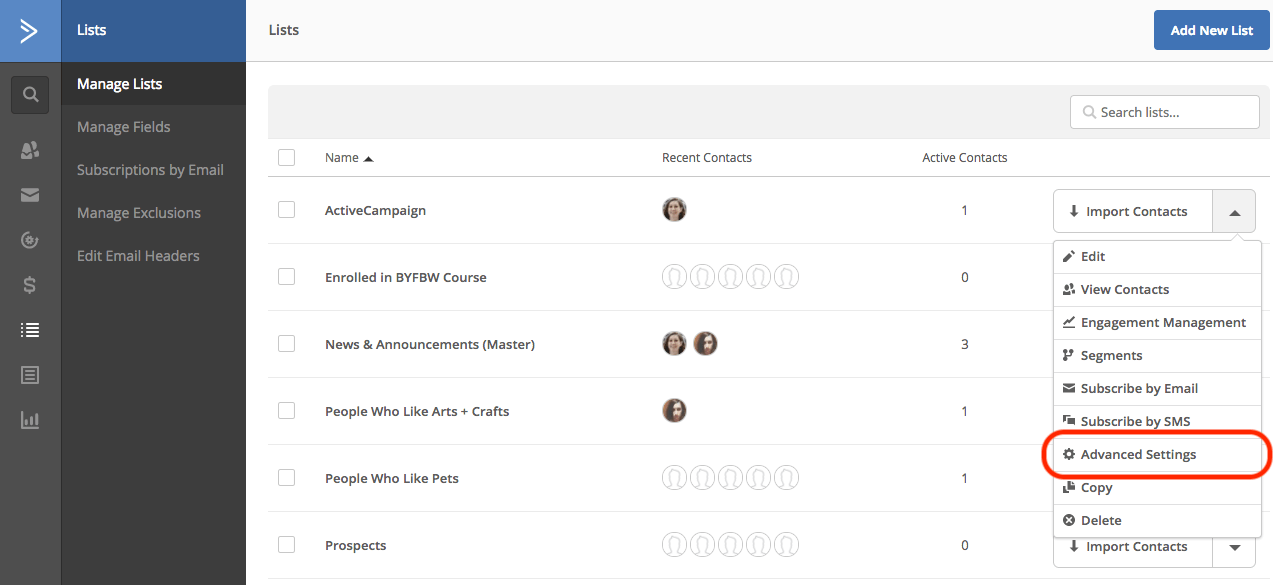The height and width of the screenshot is (585, 1273).
Task: Collapse the ActiveCampaign list actions dropdown arrow
Action: click(1235, 212)
